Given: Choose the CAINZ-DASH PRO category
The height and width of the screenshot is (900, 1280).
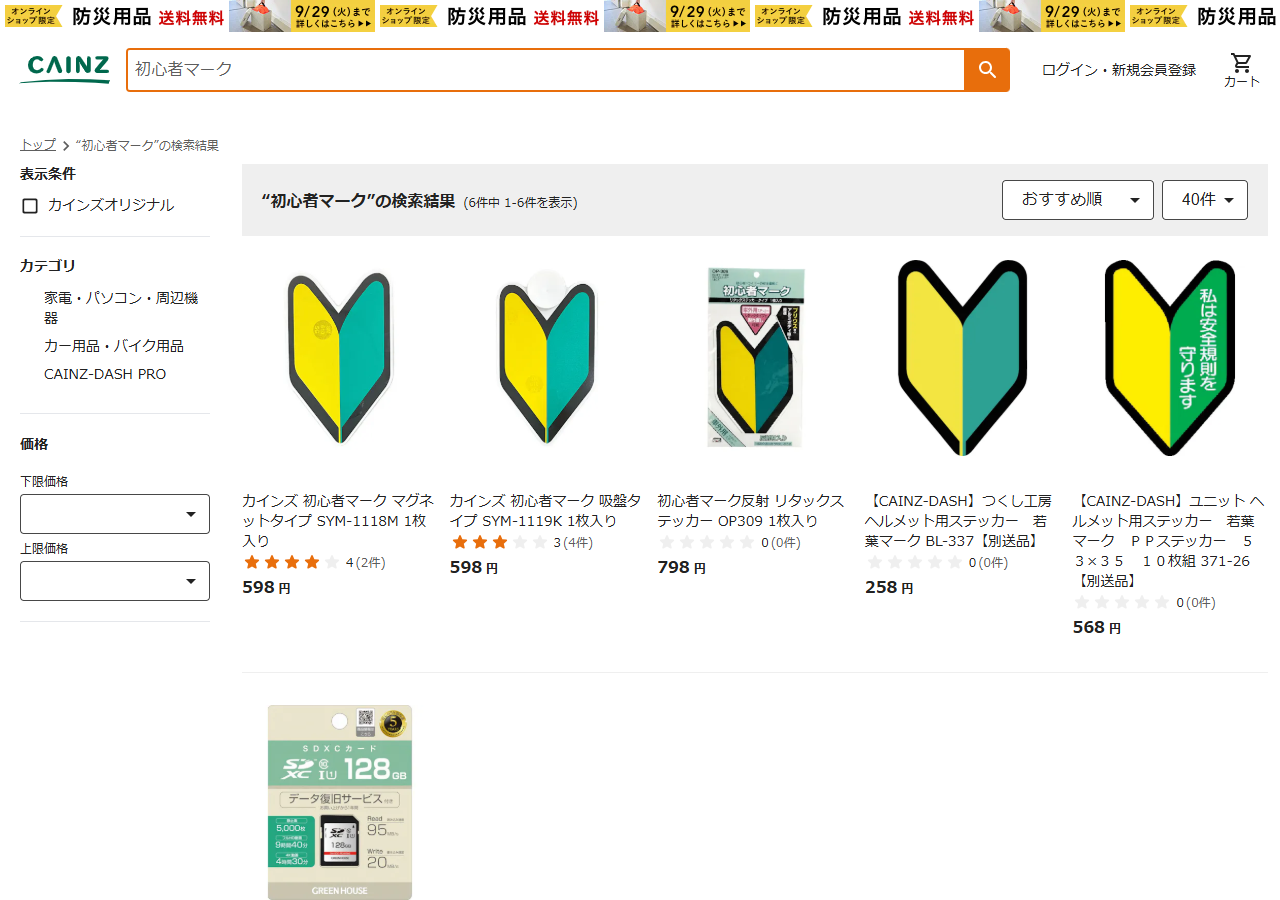Looking at the screenshot, I should (105, 374).
